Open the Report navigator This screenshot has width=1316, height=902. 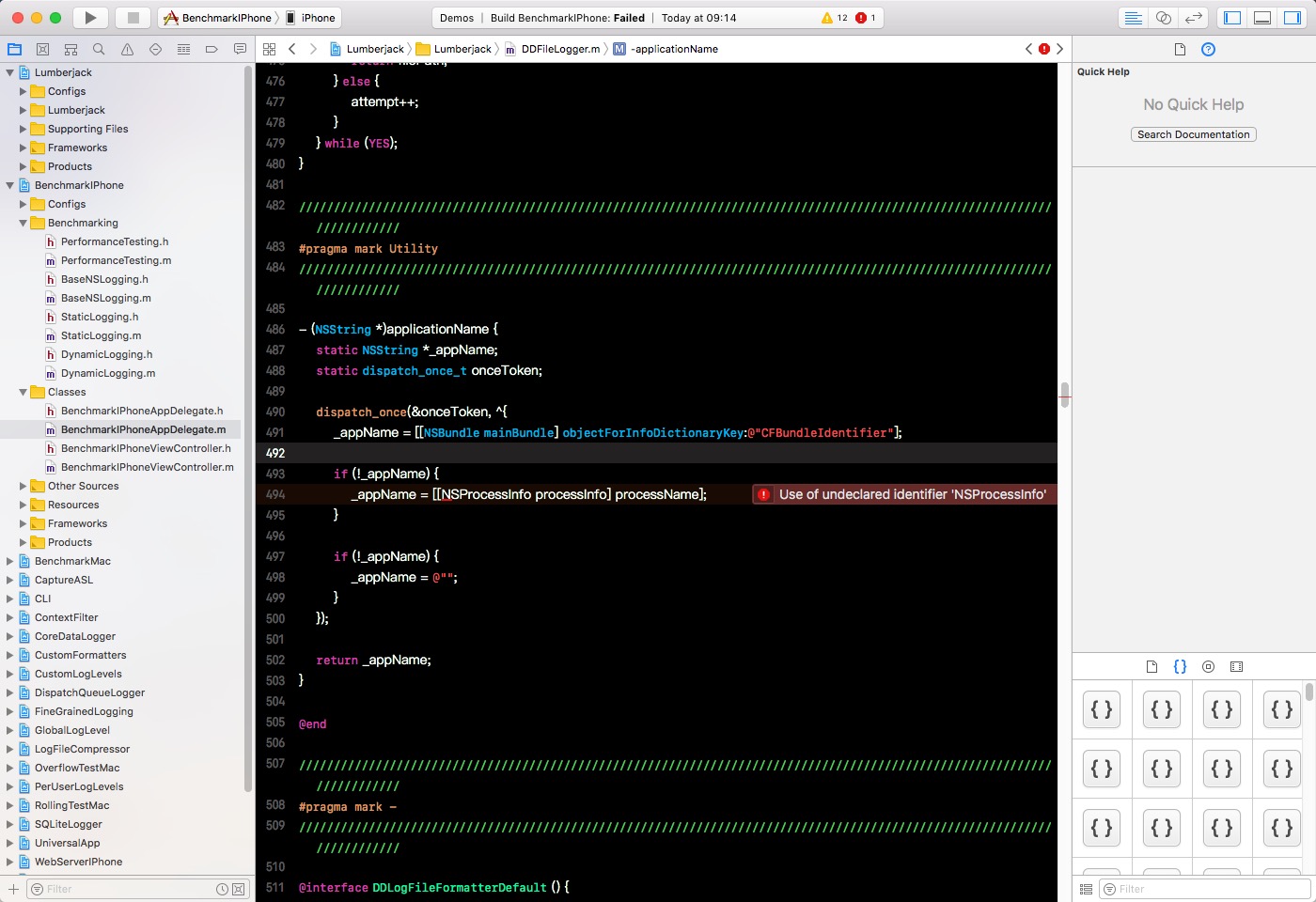click(x=238, y=48)
